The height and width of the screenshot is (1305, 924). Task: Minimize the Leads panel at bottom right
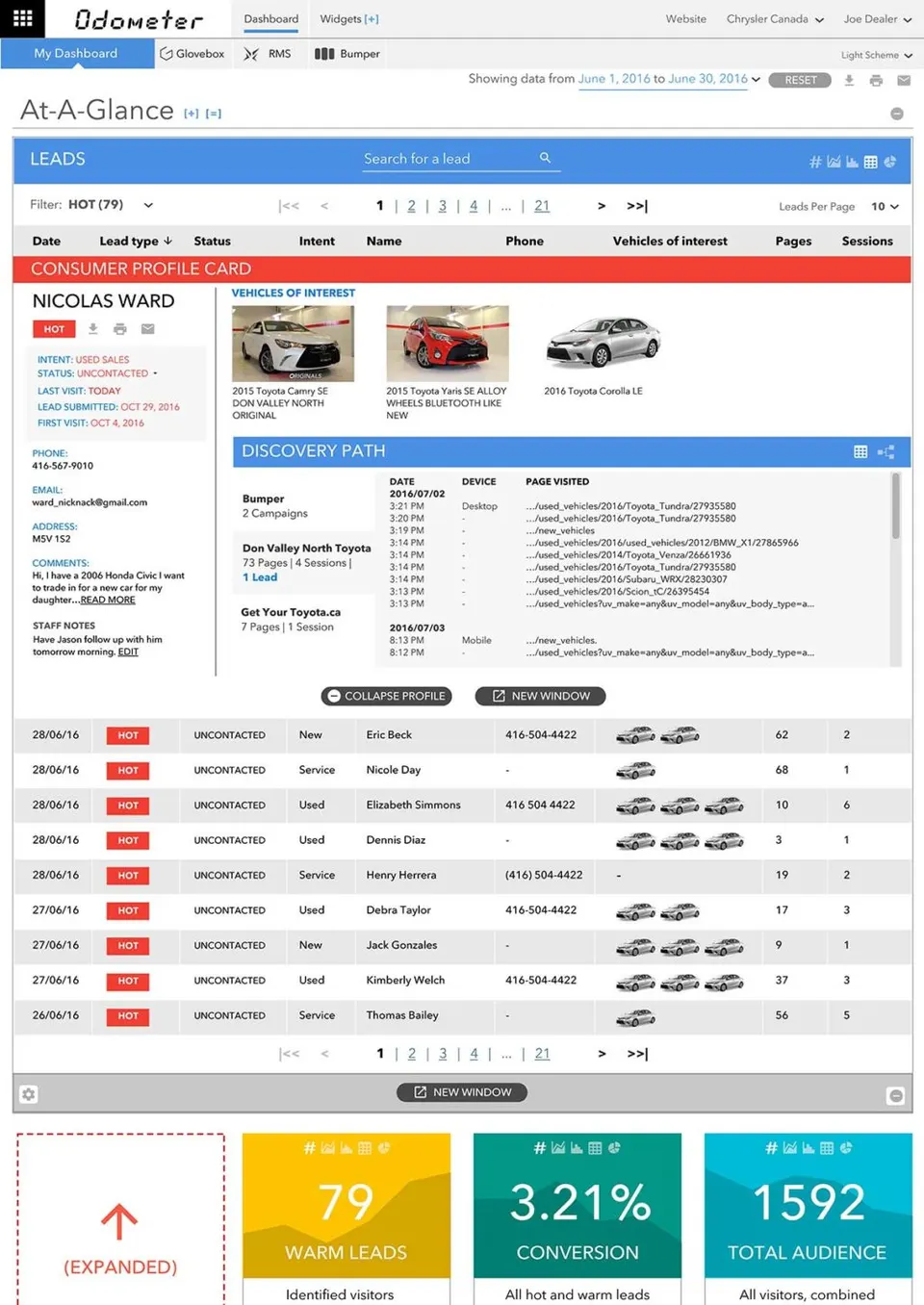coord(895,1095)
